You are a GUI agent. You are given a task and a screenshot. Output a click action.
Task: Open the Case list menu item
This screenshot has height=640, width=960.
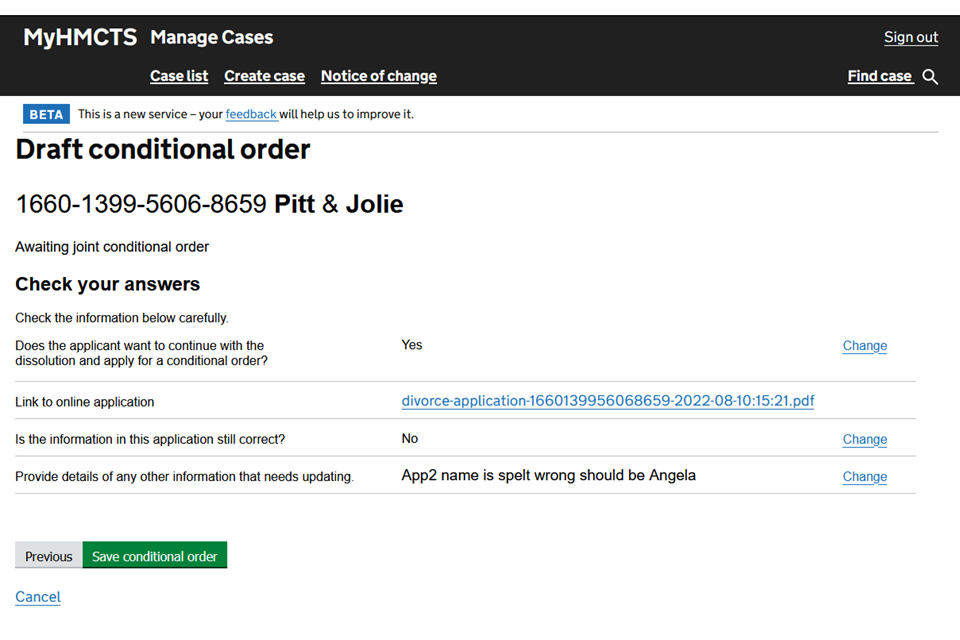pyautogui.click(x=179, y=76)
